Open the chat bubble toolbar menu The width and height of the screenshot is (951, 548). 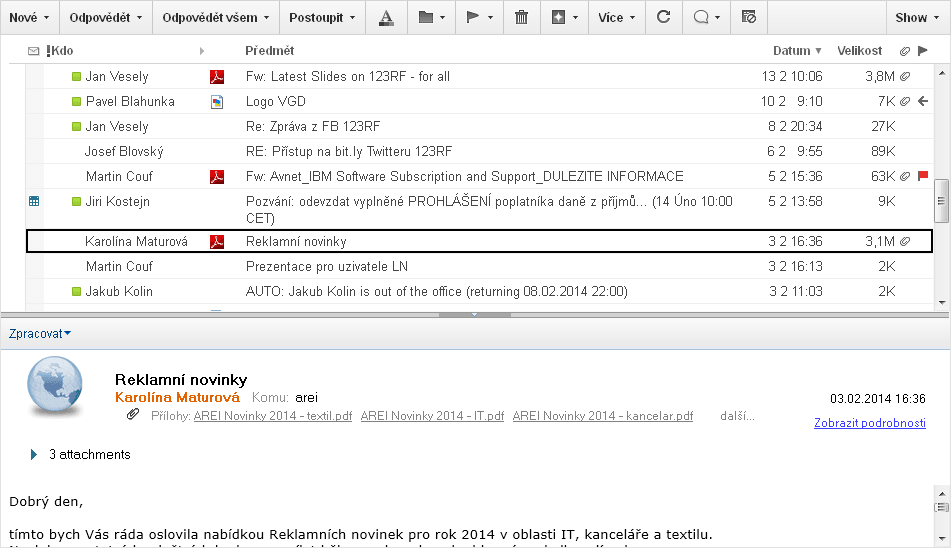[706, 17]
